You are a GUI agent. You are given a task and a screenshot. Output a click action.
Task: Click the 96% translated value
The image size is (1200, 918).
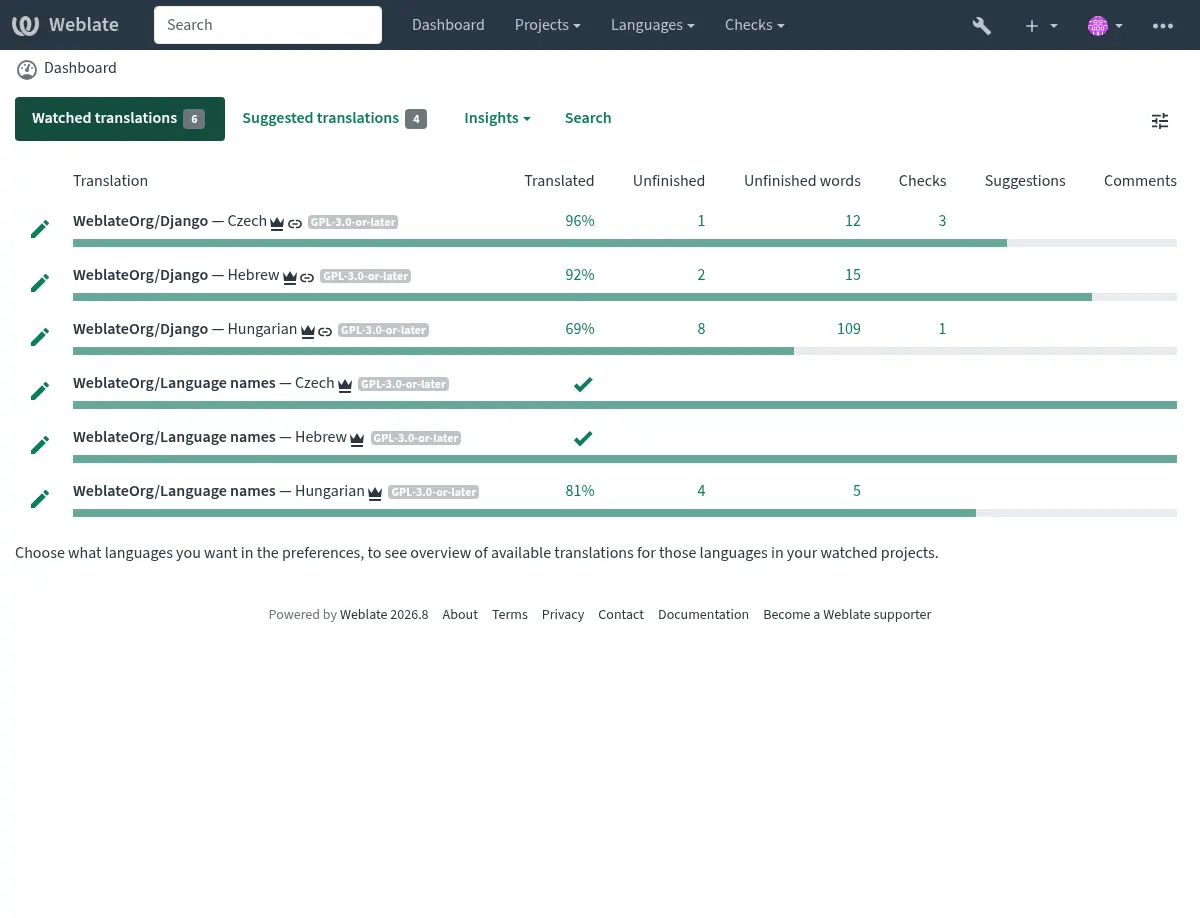(580, 221)
